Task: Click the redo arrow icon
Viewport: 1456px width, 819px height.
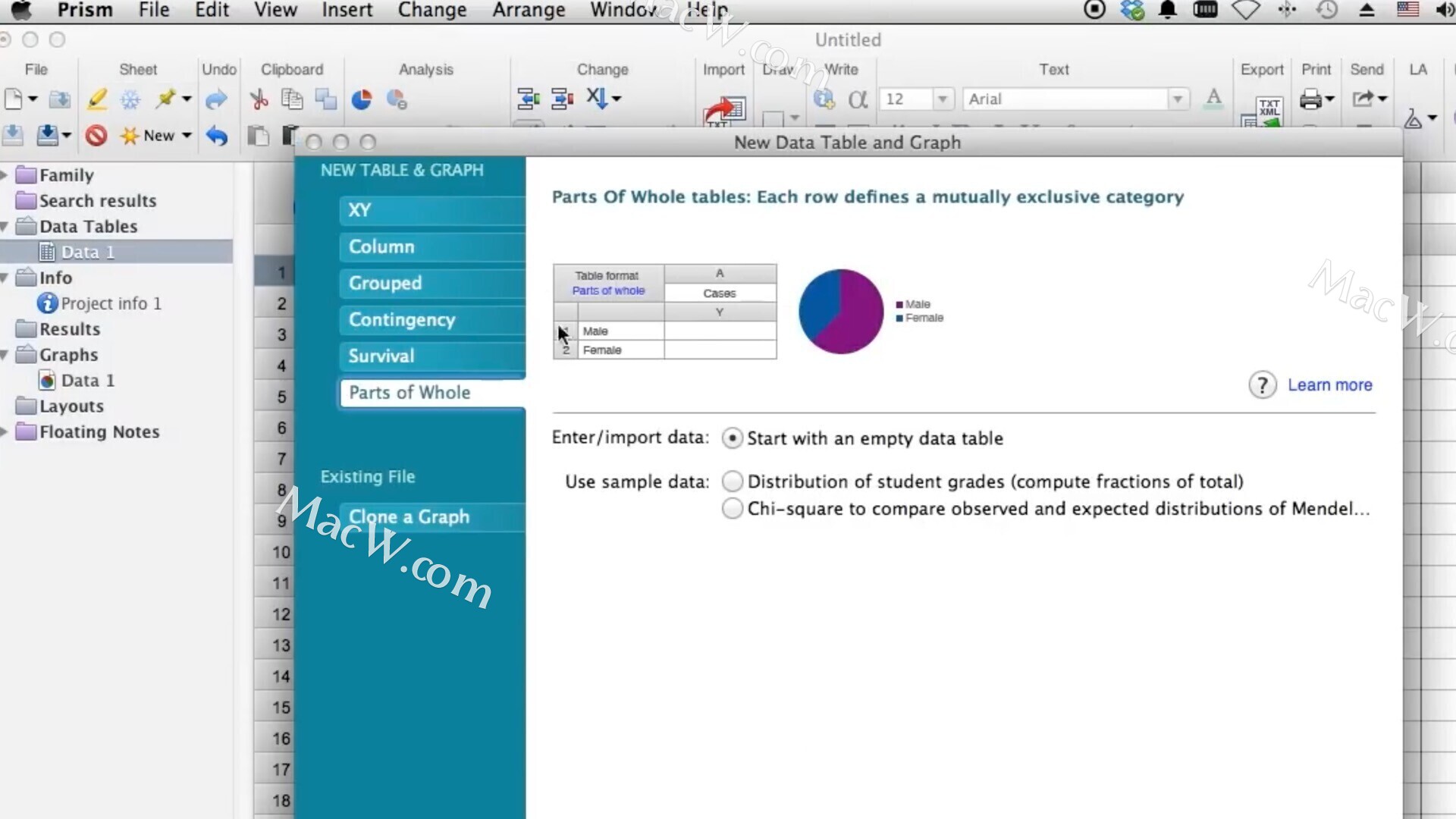Action: 216,99
